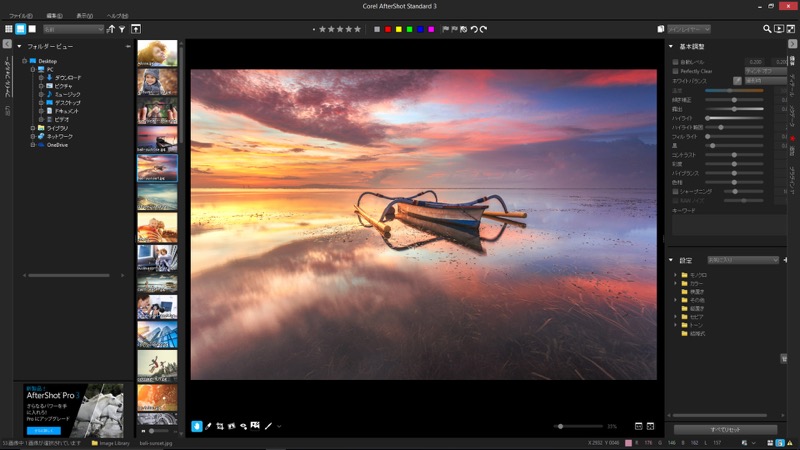
Task: Enable the Perfectly Clear checkbox
Action: click(x=675, y=71)
